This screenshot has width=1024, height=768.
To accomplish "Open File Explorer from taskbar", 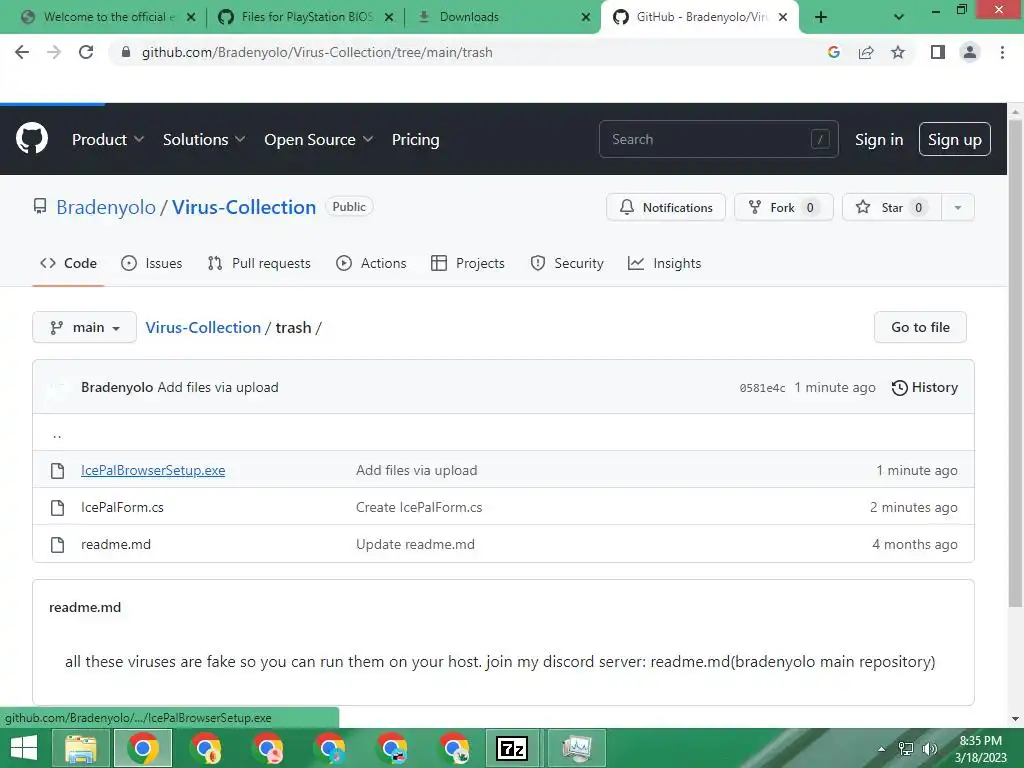I will pos(80,748).
